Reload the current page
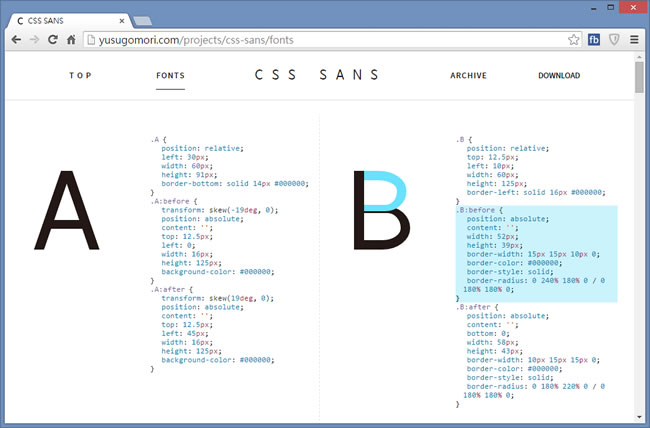This screenshot has height=428, width=650. coord(52,40)
